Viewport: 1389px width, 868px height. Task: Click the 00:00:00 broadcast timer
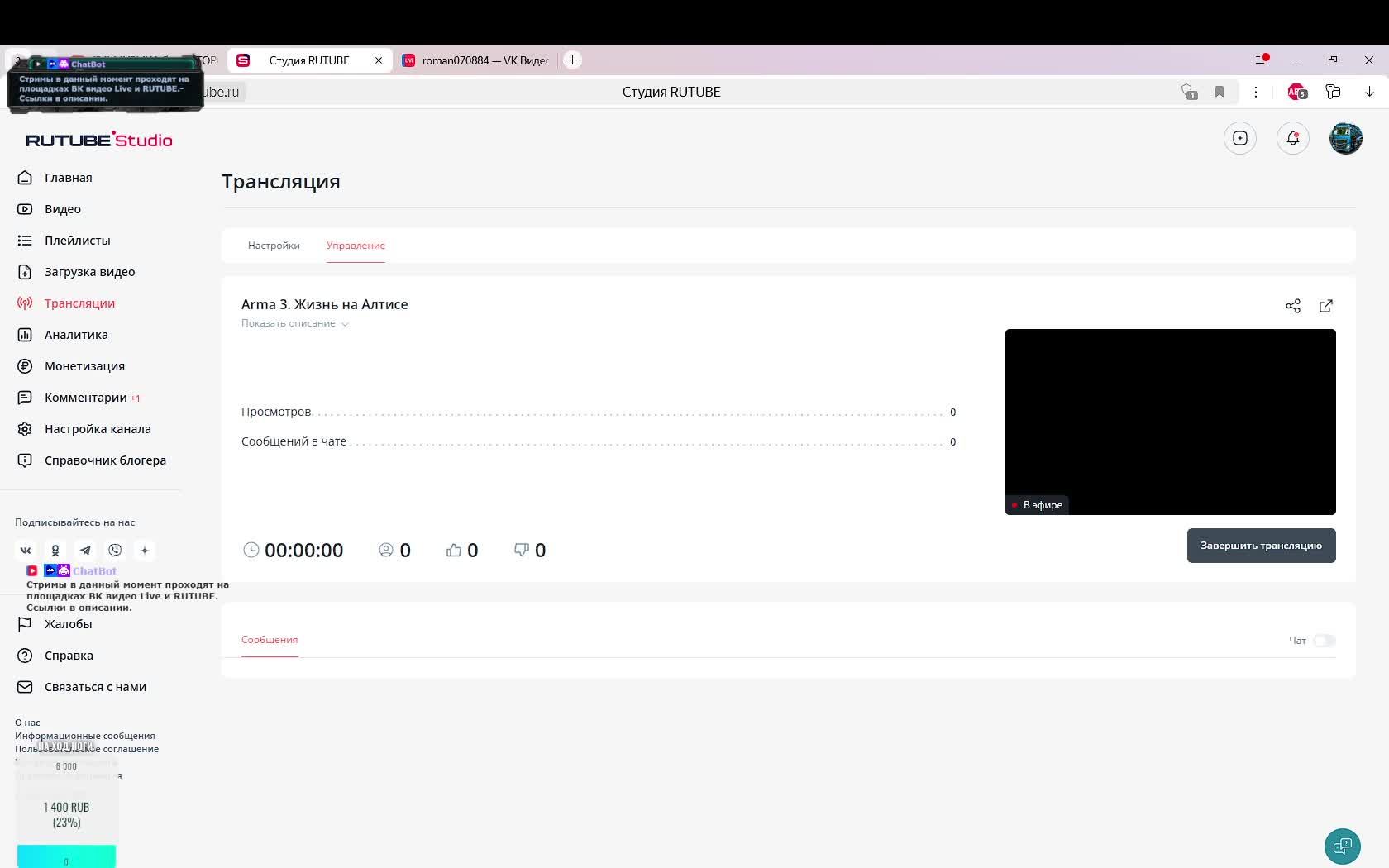[294, 551]
